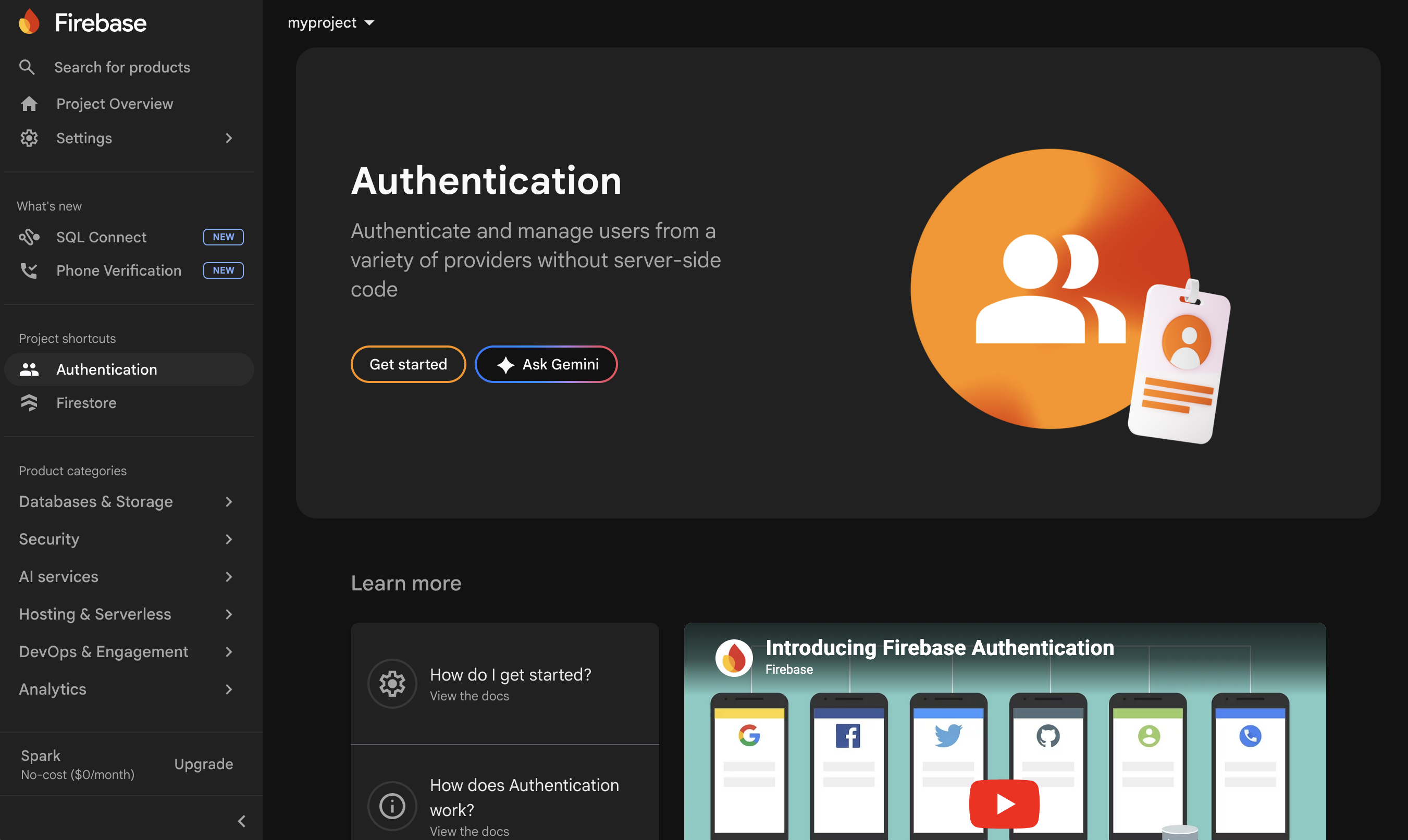Open the myproject project selector dropdown
This screenshot has height=840, width=1408.
331,22
